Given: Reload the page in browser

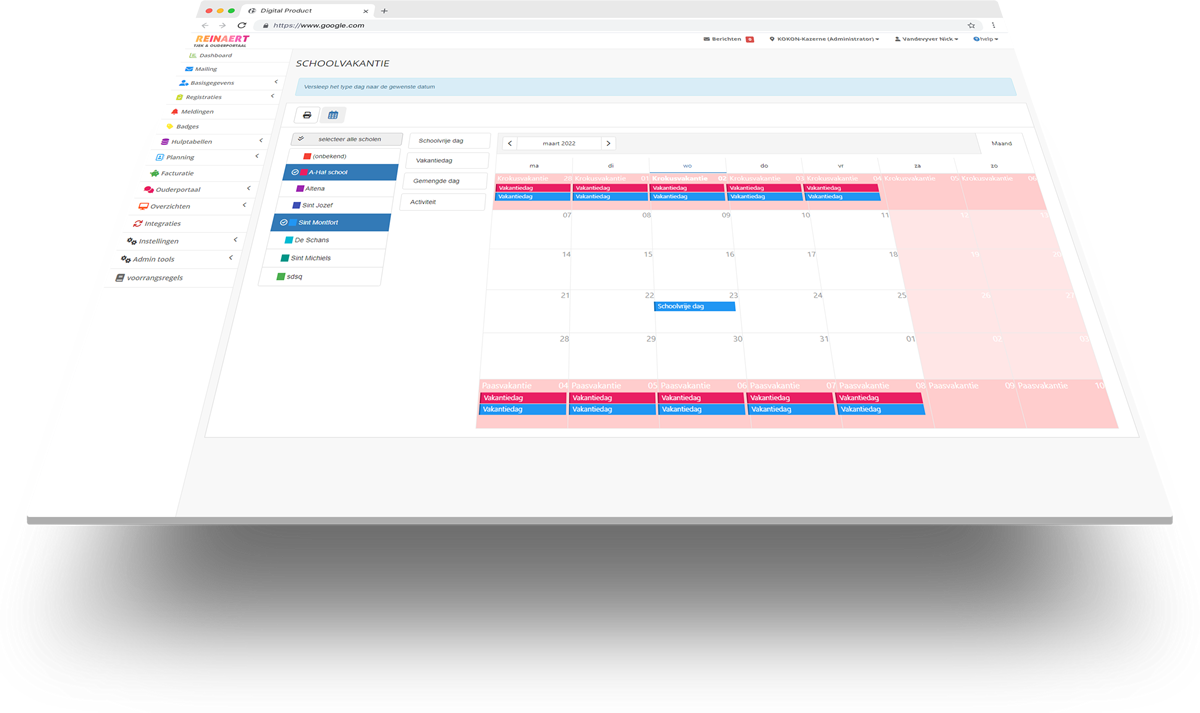Looking at the screenshot, I should [x=242, y=25].
